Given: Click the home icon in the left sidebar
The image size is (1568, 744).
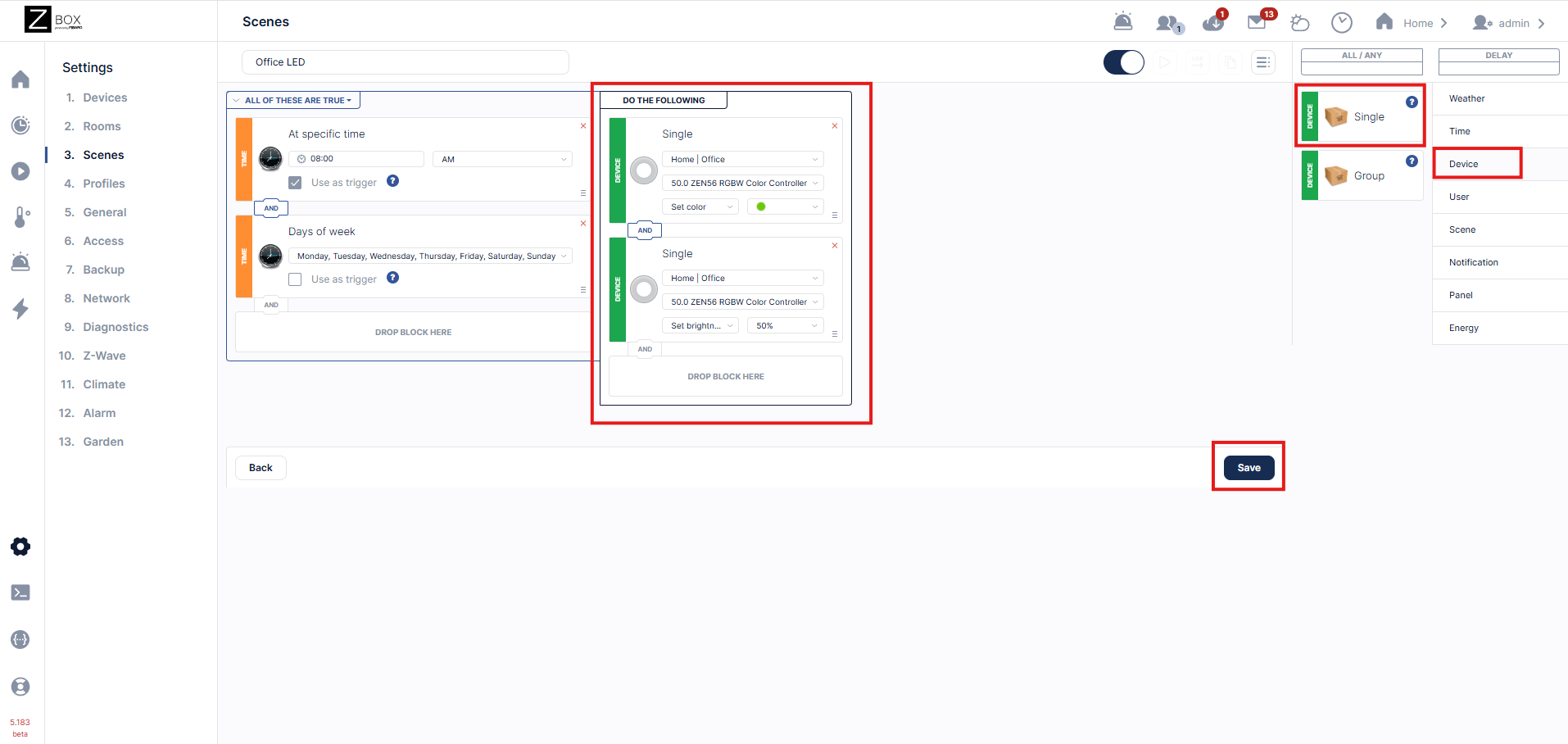Looking at the screenshot, I should coord(20,79).
